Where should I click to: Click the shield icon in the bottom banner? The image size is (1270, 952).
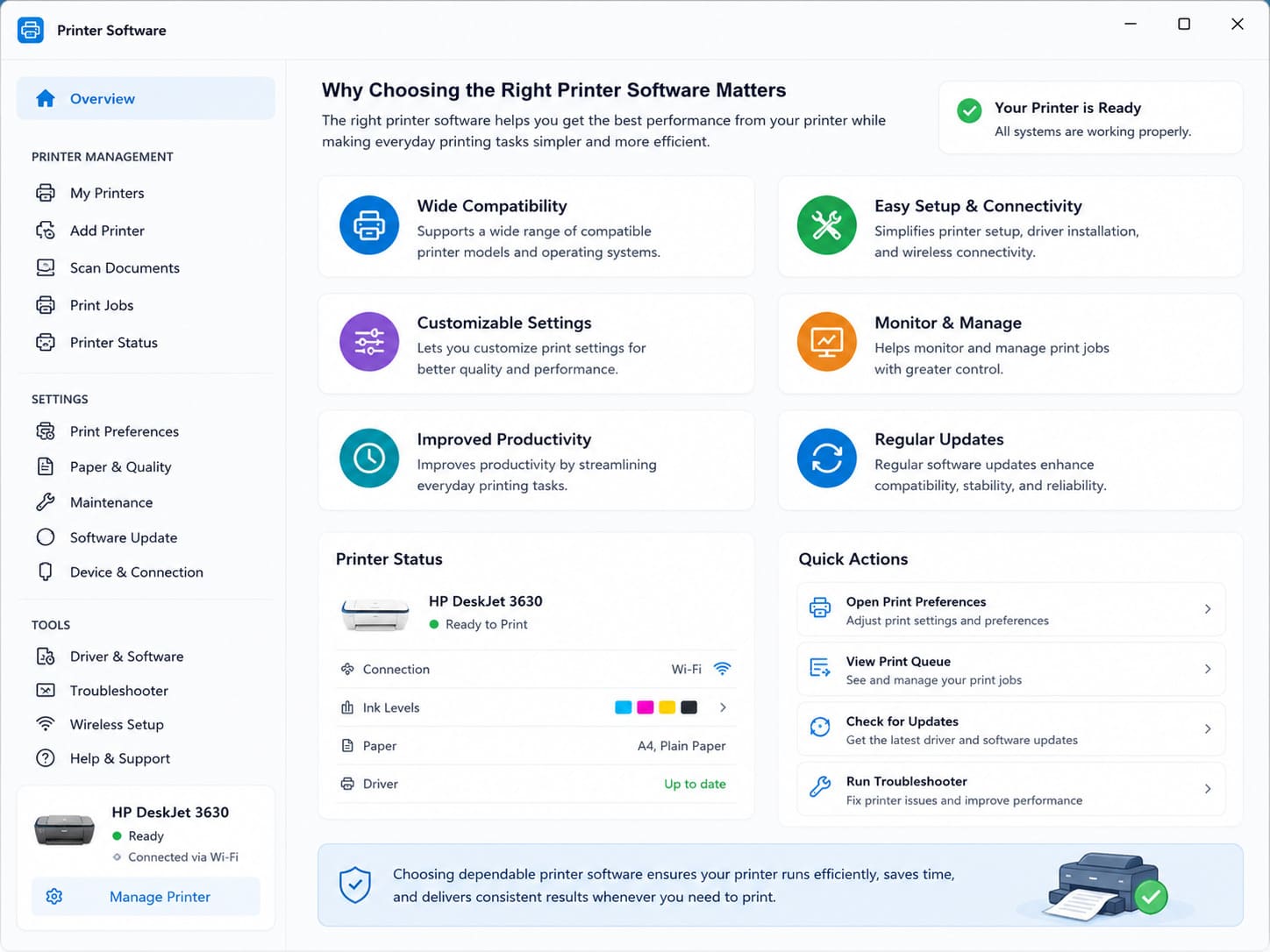[x=355, y=885]
